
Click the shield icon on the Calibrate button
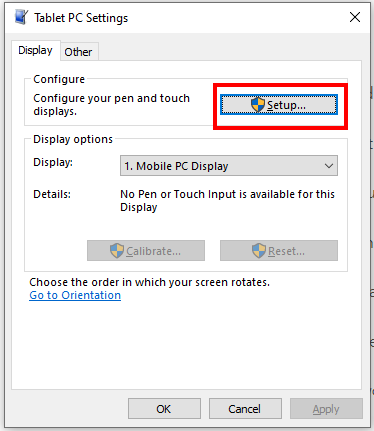(117, 251)
